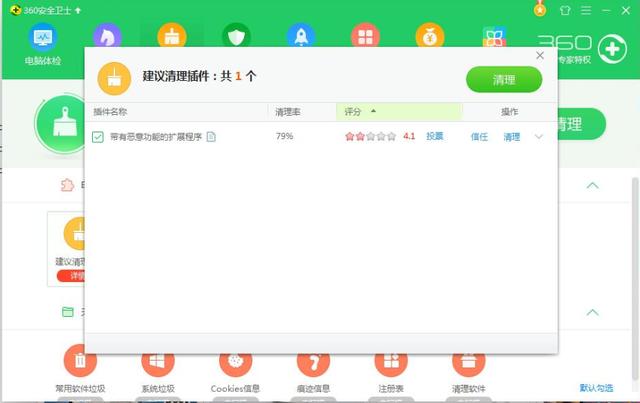Click the puzzle piece plugin section icon
The height and width of the screenshot is (403, 640).
click(x=67, y=185)
